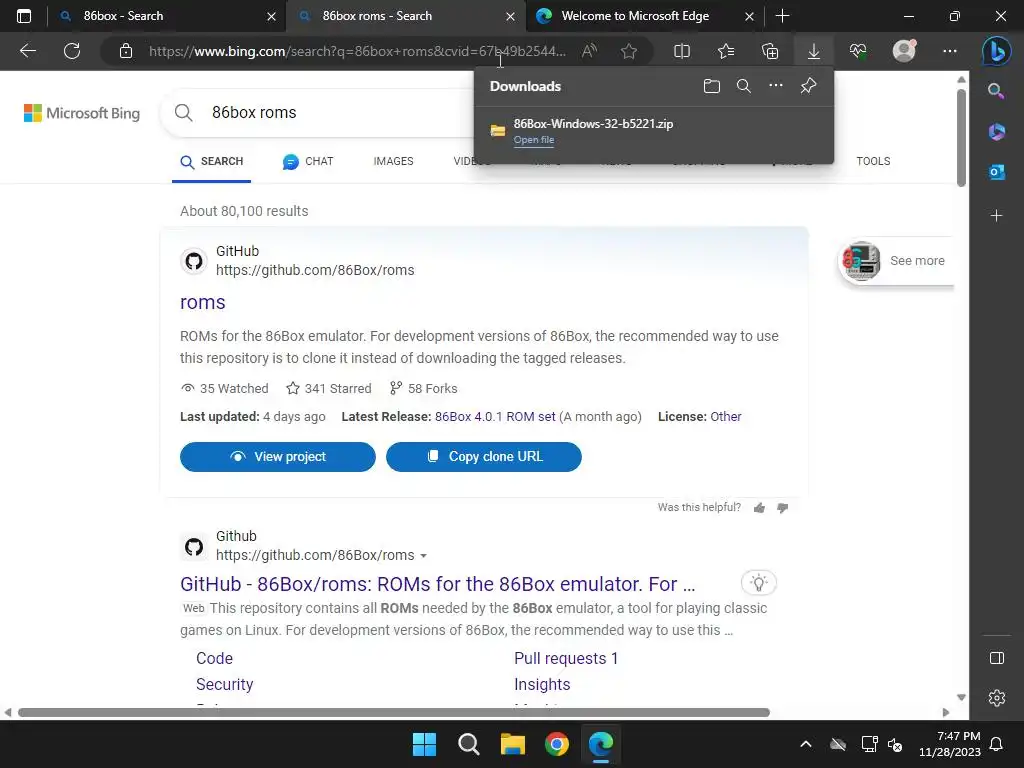Click the vertical page scrollbar
Image resolution: width=1024 pixels, height=768 pixels.
click(961, 137)
